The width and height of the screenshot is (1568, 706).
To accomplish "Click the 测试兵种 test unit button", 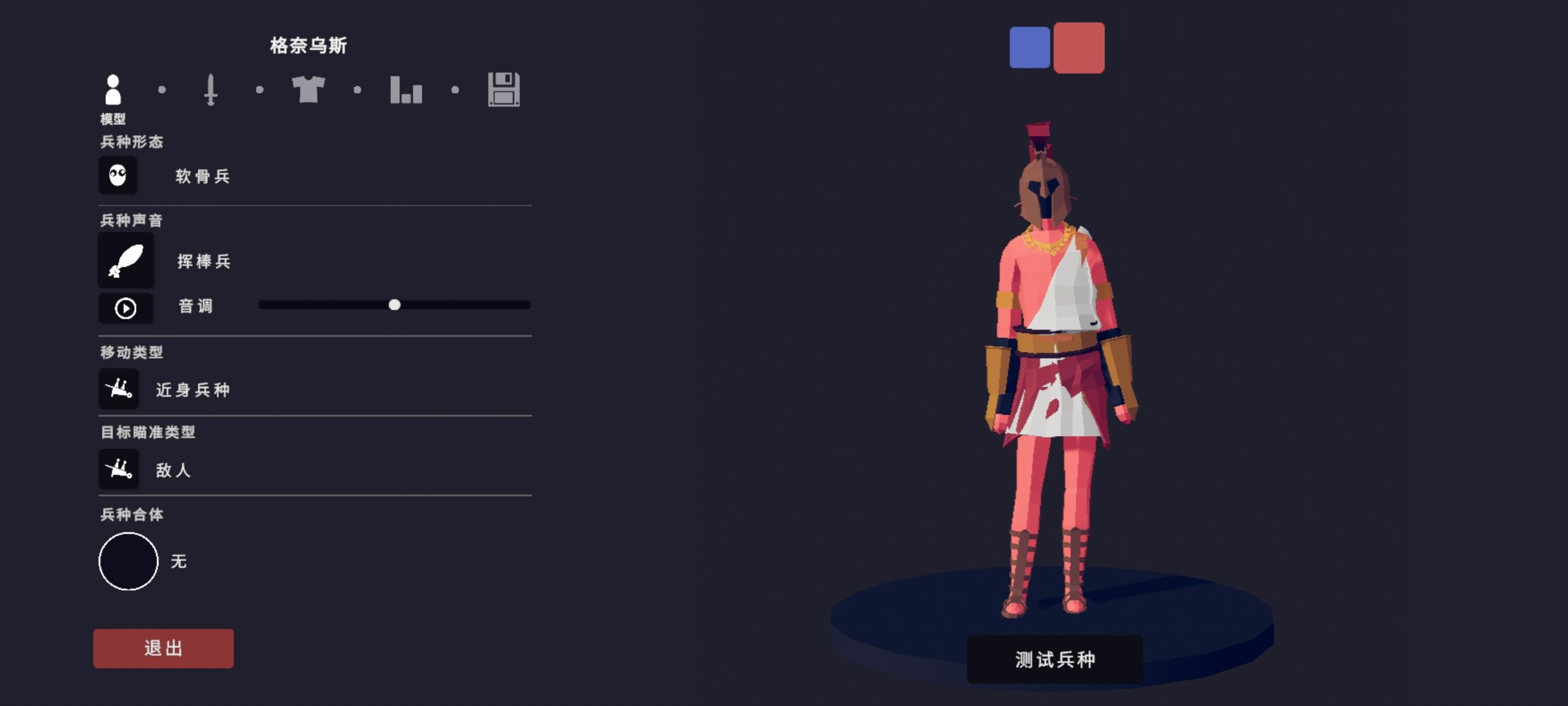I will tap(1054, 659).
